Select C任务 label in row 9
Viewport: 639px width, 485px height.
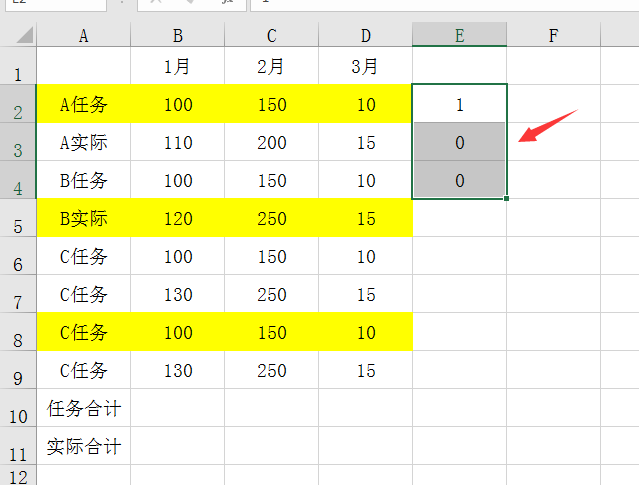84,370
